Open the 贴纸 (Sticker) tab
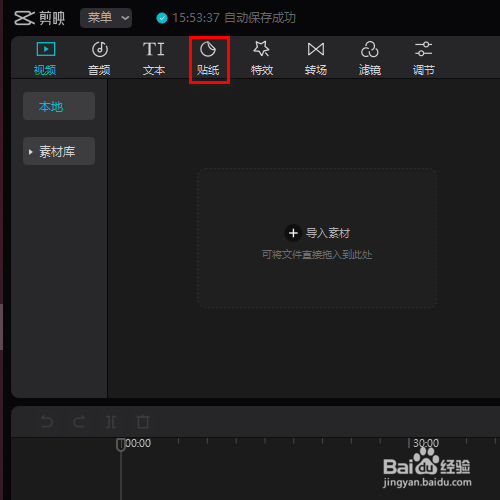This screenshot has width=500, height=500. 208,58
